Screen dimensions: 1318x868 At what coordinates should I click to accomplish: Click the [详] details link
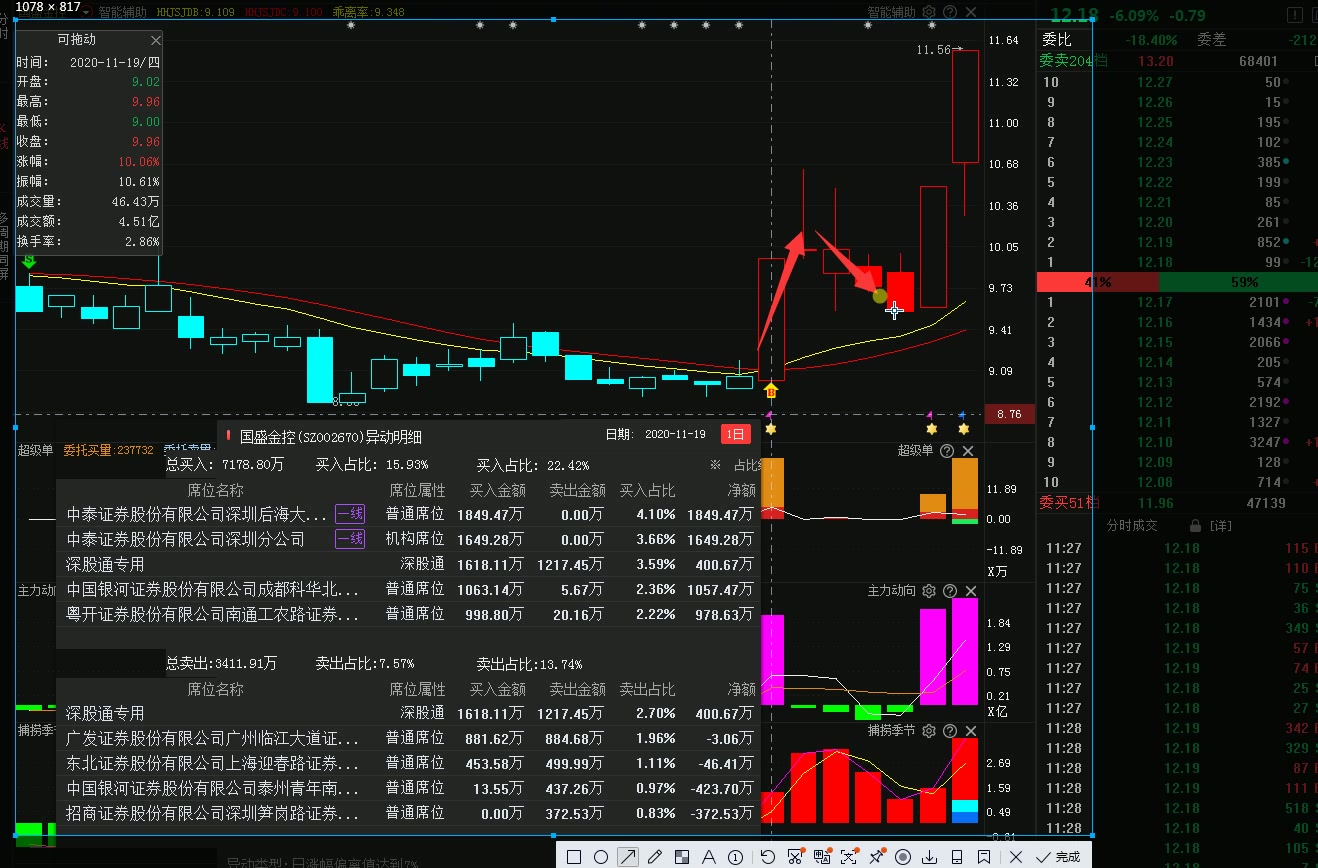(1220, 525)
